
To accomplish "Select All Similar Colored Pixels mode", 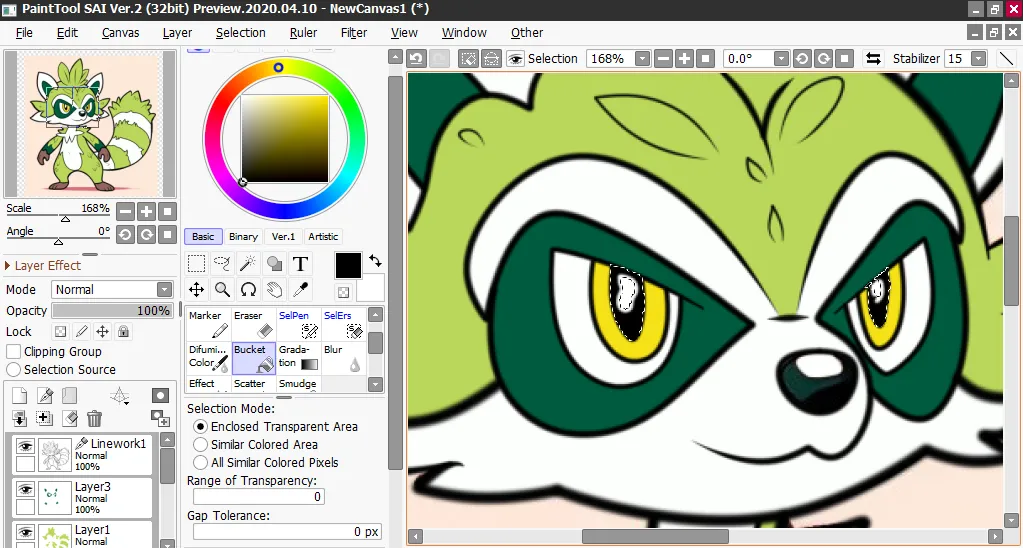I will point(200,463).
